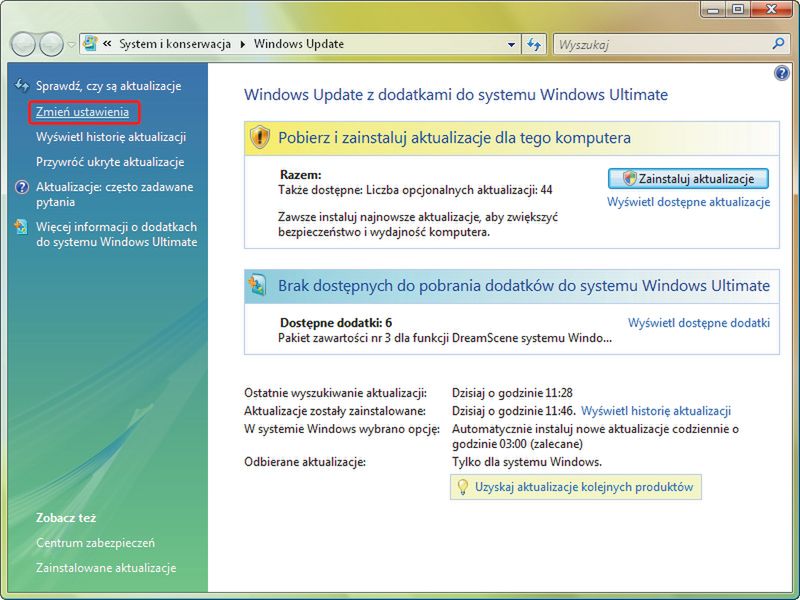
Task: Close the Windows Update window
Action: click(771, 10)
